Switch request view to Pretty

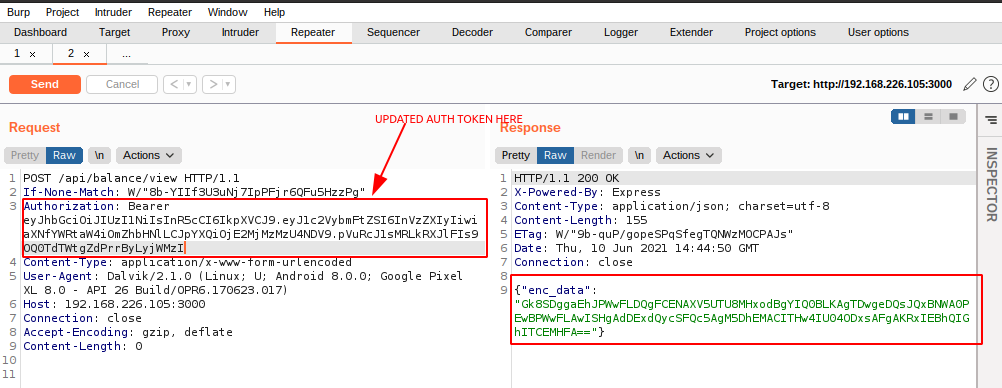(x=25, y=155)
